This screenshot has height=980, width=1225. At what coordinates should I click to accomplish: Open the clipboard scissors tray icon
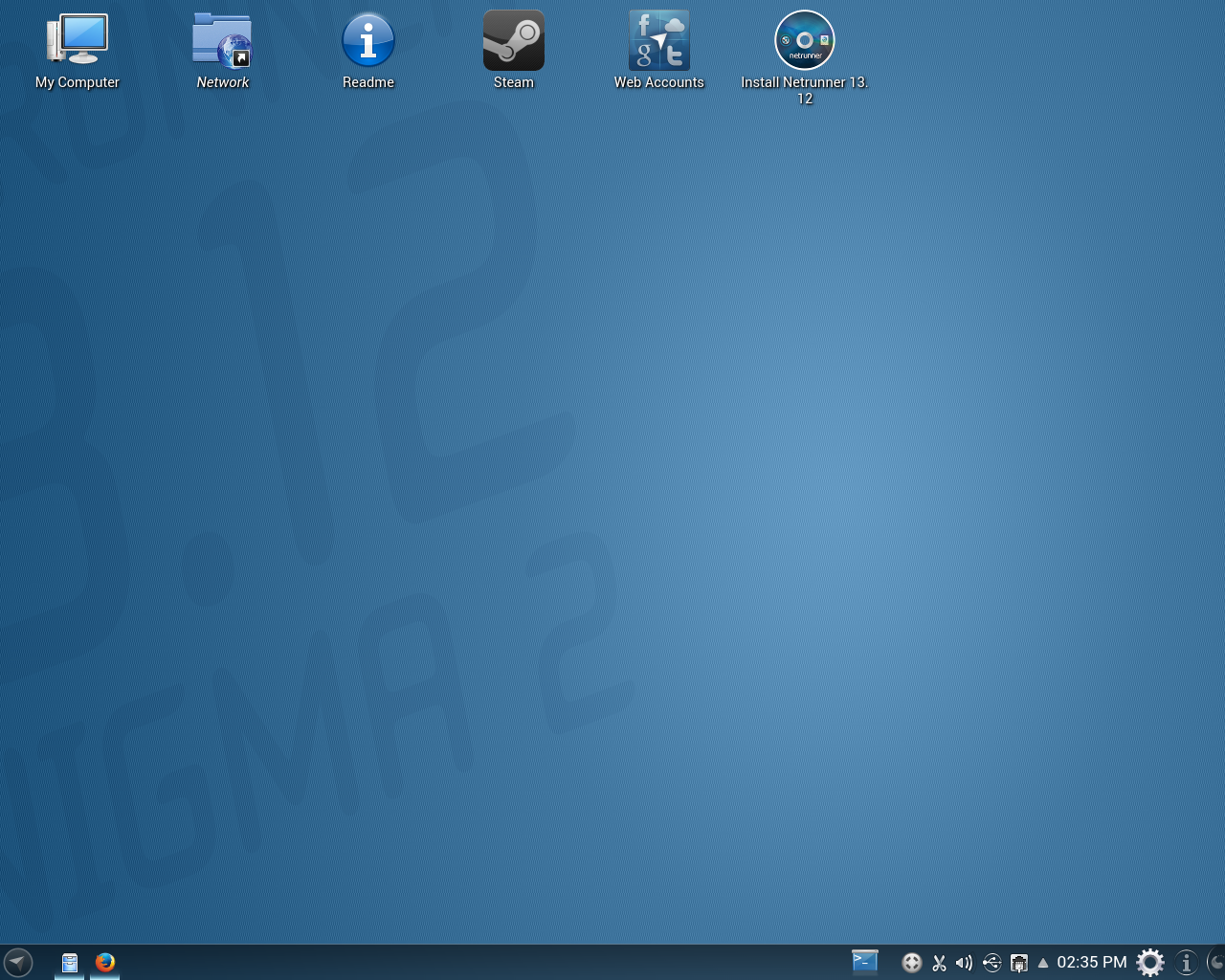point(939,963)
